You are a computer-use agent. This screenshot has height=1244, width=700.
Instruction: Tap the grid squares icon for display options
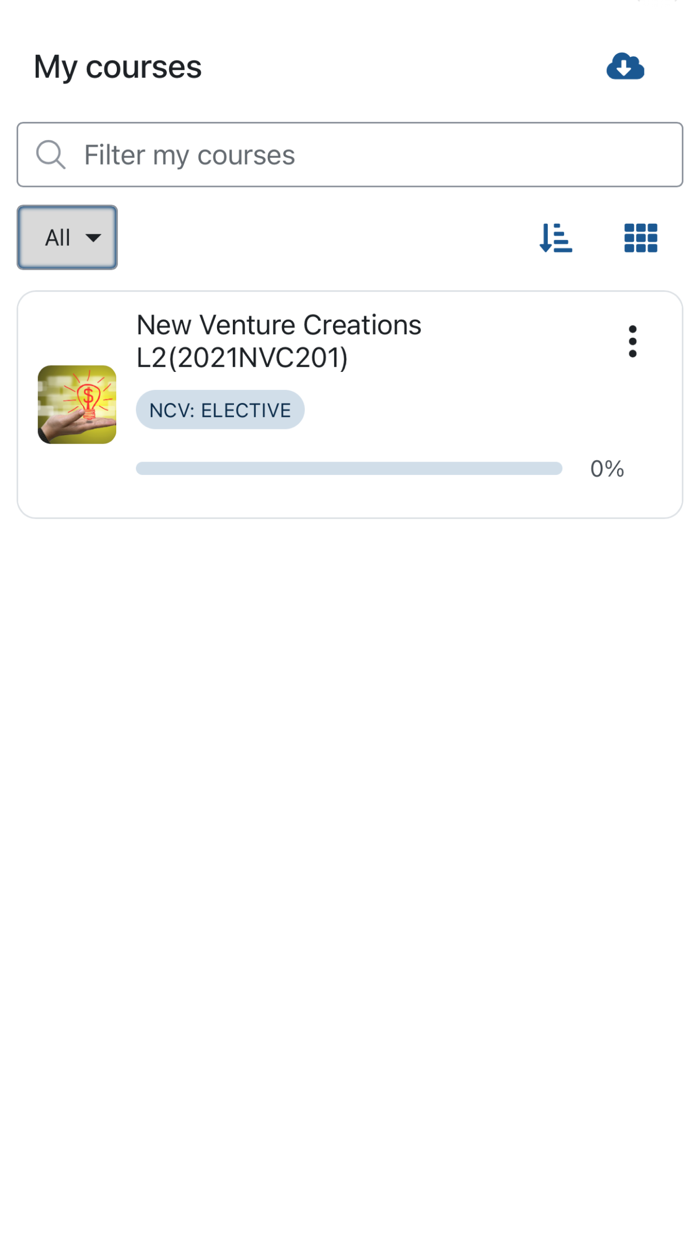tap(640, 238)
